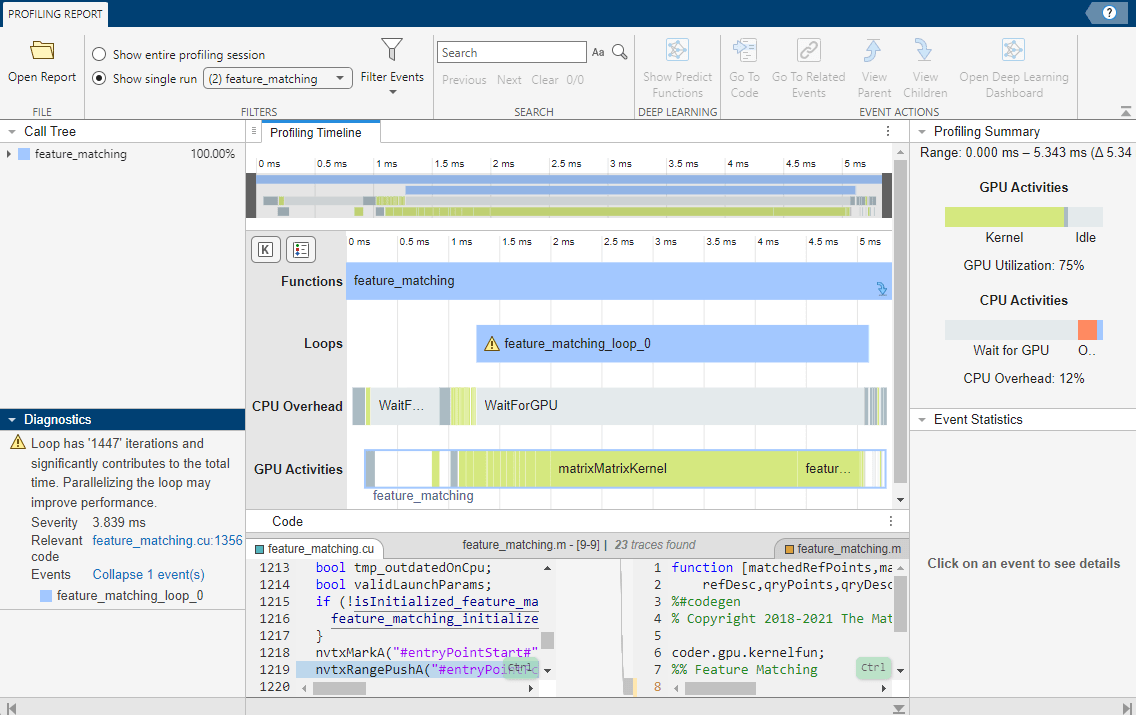Viewport: 1136px width, 715px height.
Task: Switch to the feature_matching.cu code tab
Action: tap(318, 549)
